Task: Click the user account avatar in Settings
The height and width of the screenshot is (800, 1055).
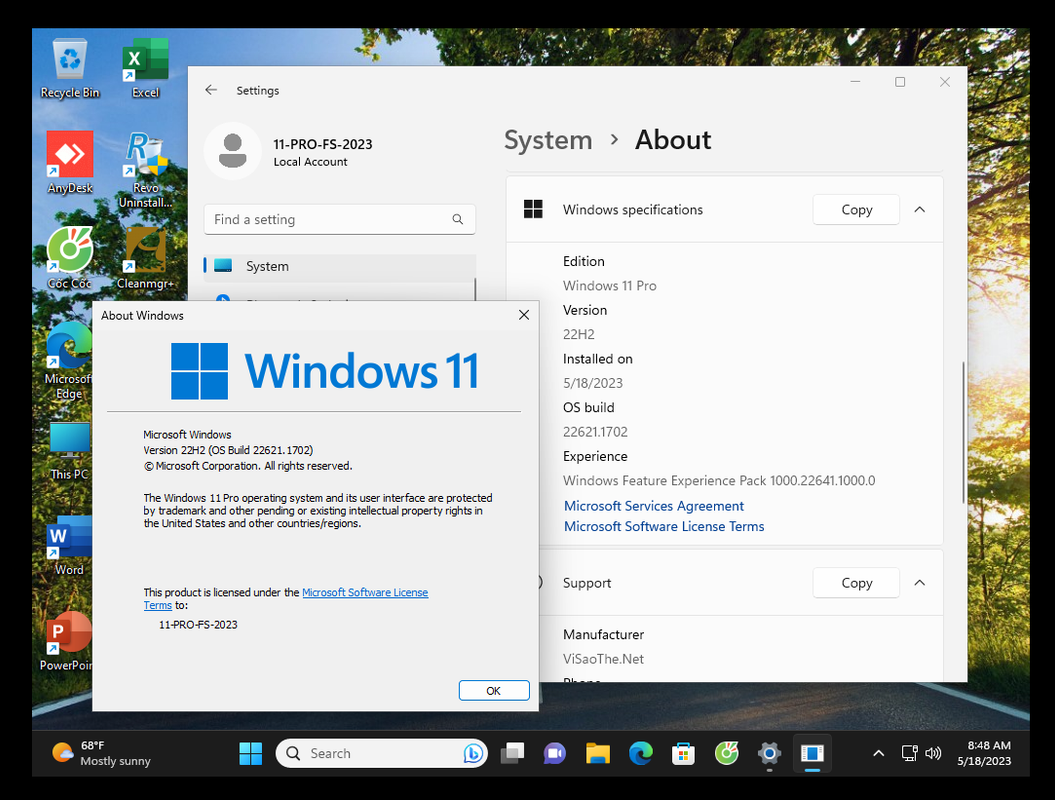Action: [x=233, y=151]
